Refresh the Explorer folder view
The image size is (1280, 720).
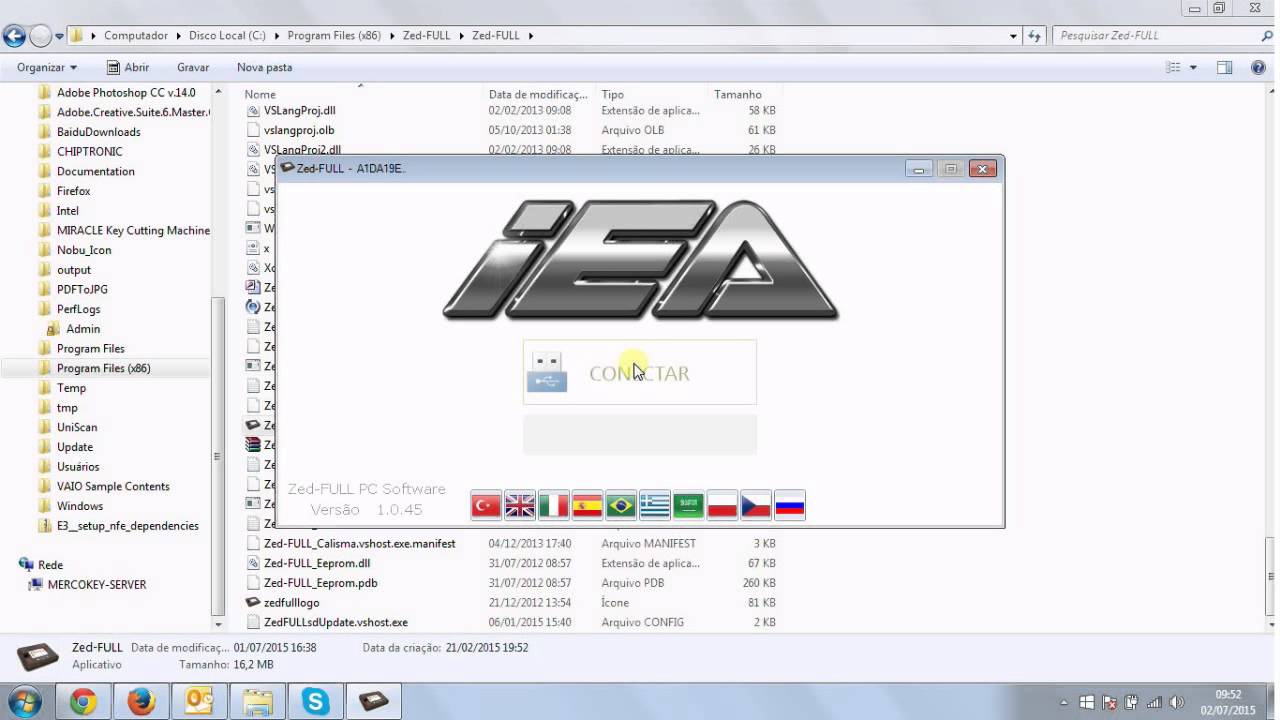pyautogui.click(x=1035, y=36)
